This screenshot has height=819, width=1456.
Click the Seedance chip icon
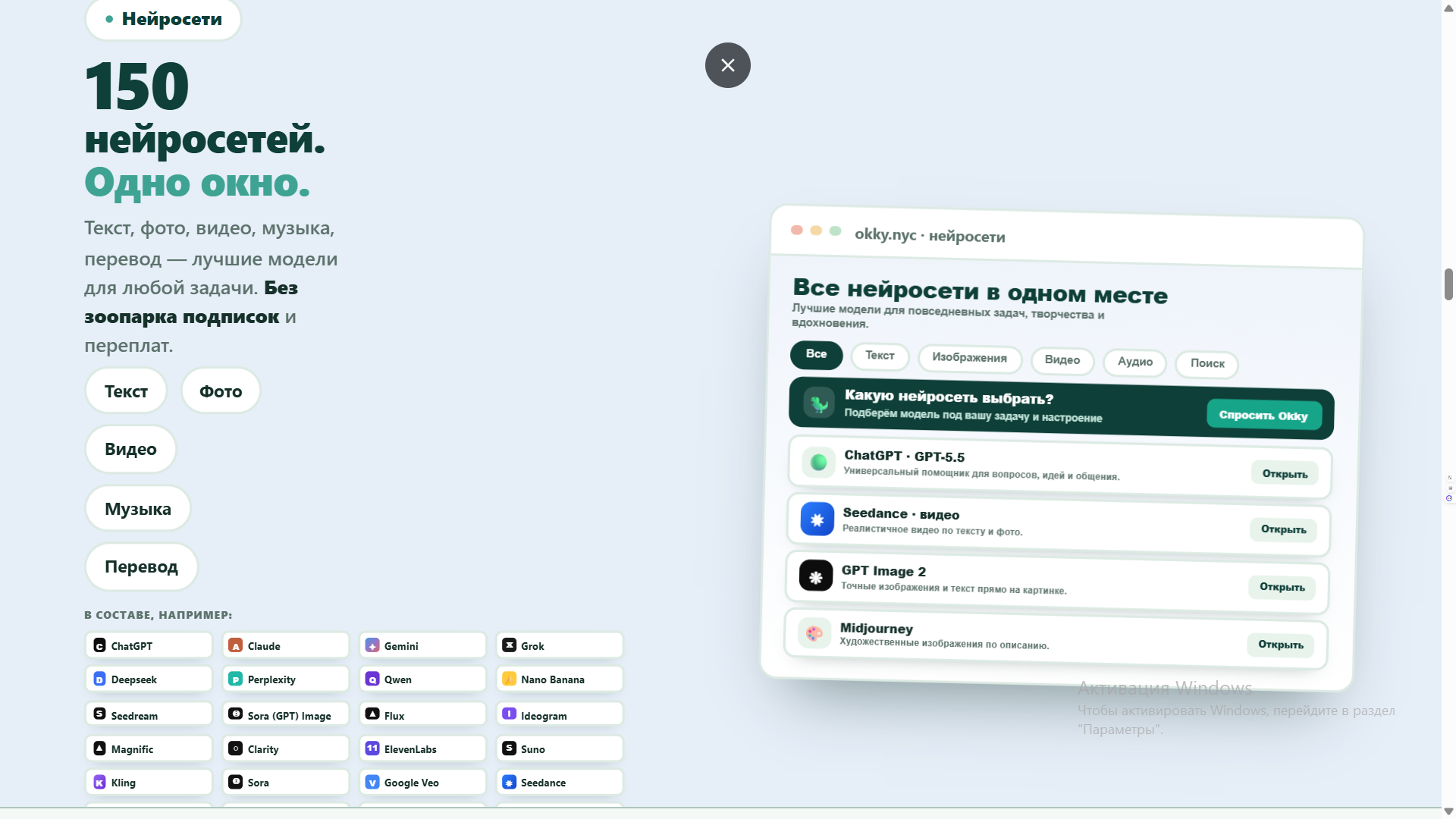point(510,782)
